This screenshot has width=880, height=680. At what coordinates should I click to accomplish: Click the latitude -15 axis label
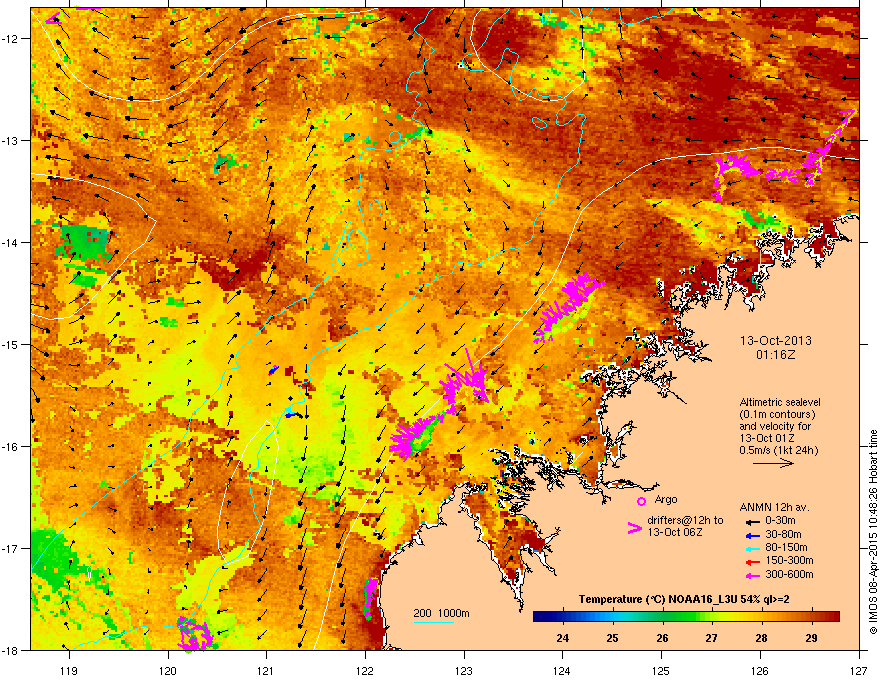(11, 344)
